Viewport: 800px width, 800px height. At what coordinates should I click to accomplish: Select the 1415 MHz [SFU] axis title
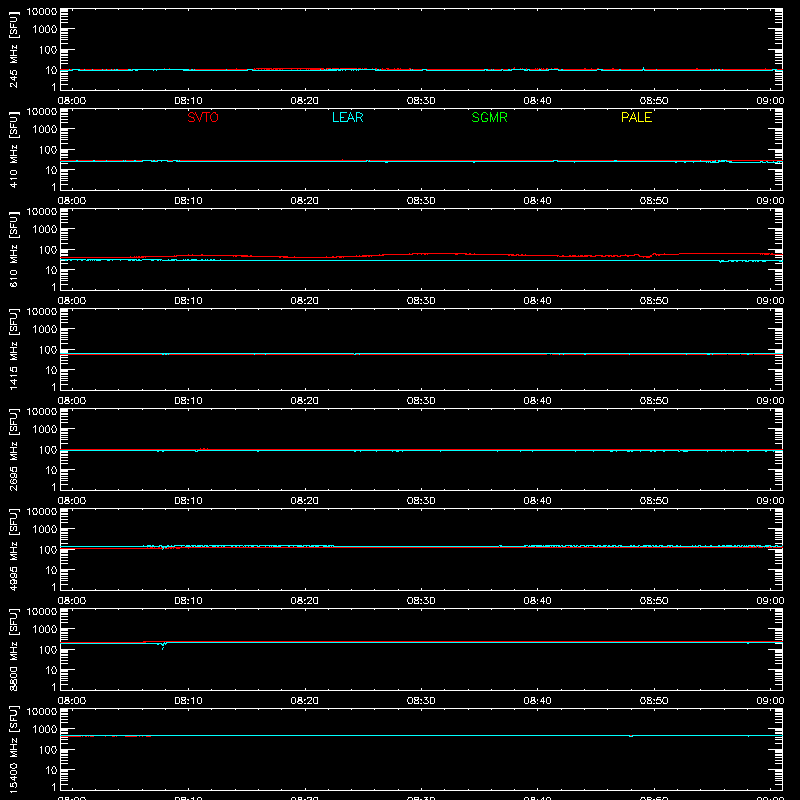(14, 349)
